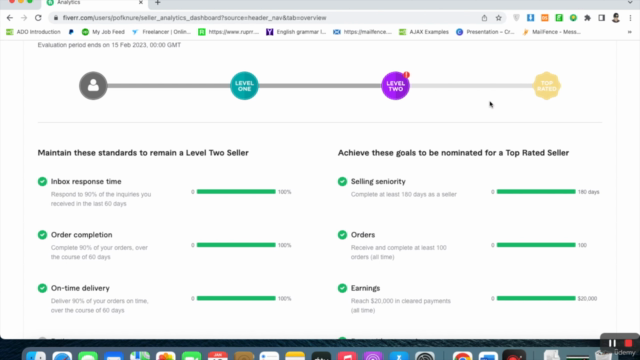This screenshot has height=360, width=640.
Task: Open Google Chrome from the dock
Action: point(462,356)
